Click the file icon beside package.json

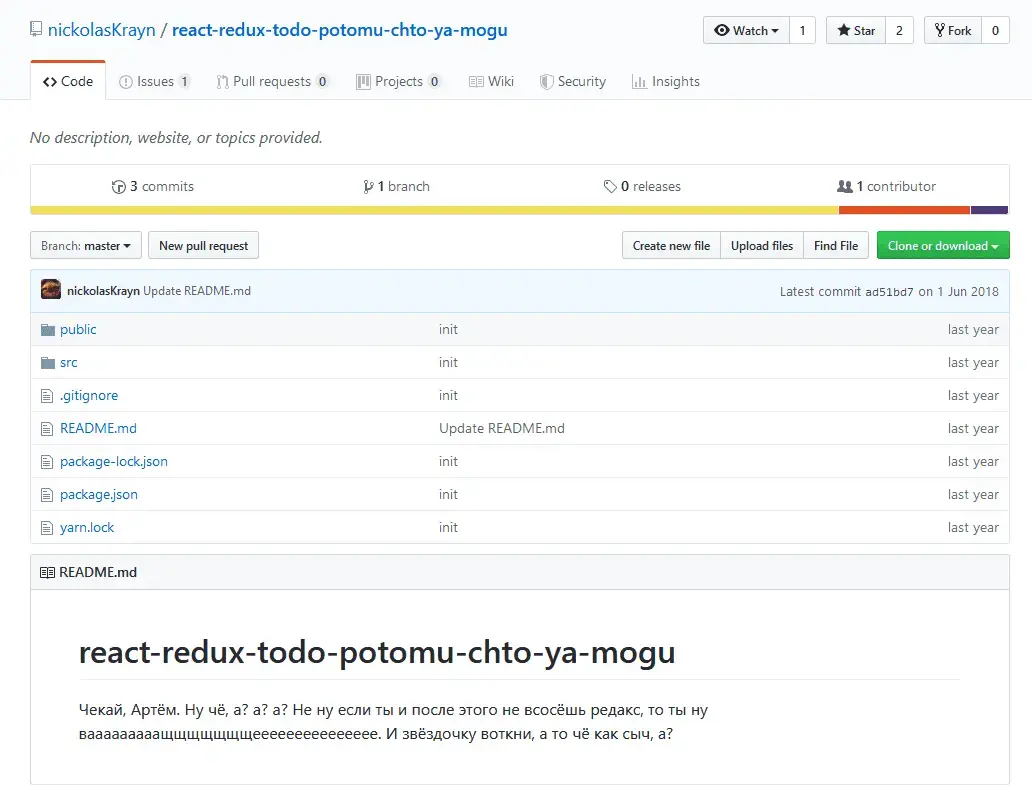pyautogui.click(x=47, y=494)
